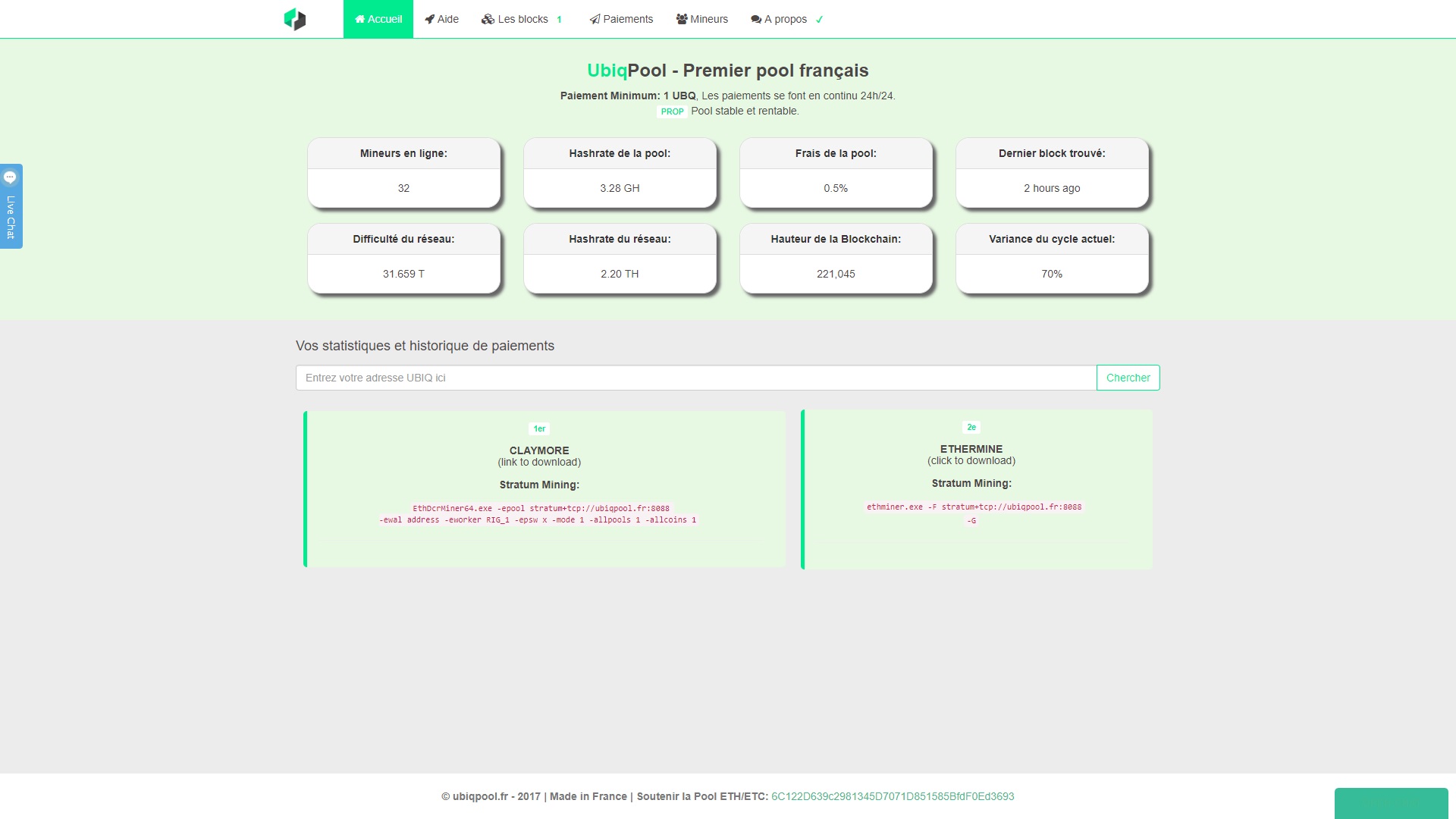The height and width of the screenshot is (819, 1456).
Task: Click the Live Chat bubble icon
Action: pos(11,177)
